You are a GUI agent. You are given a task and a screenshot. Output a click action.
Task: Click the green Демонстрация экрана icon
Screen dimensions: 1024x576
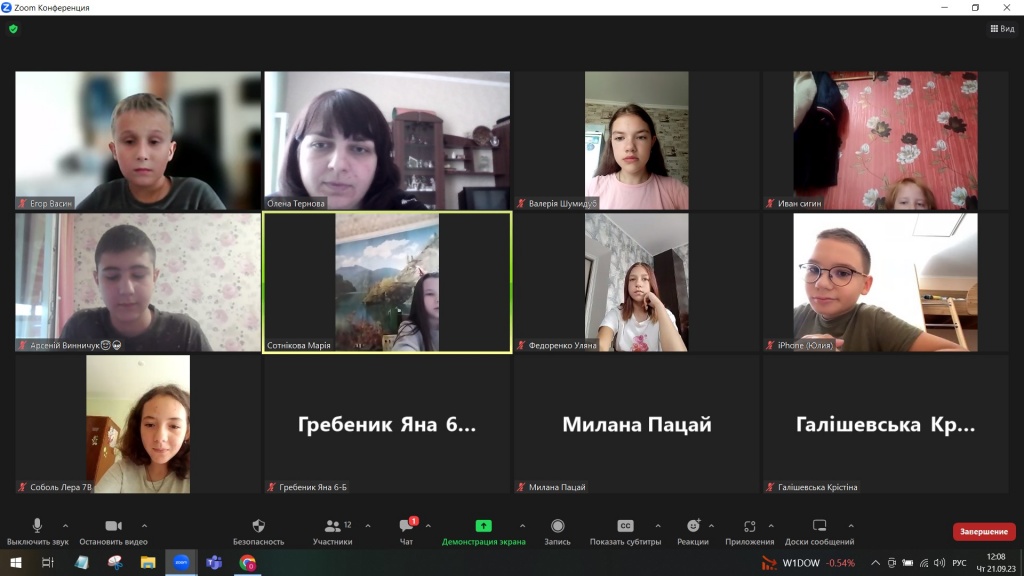483,527
